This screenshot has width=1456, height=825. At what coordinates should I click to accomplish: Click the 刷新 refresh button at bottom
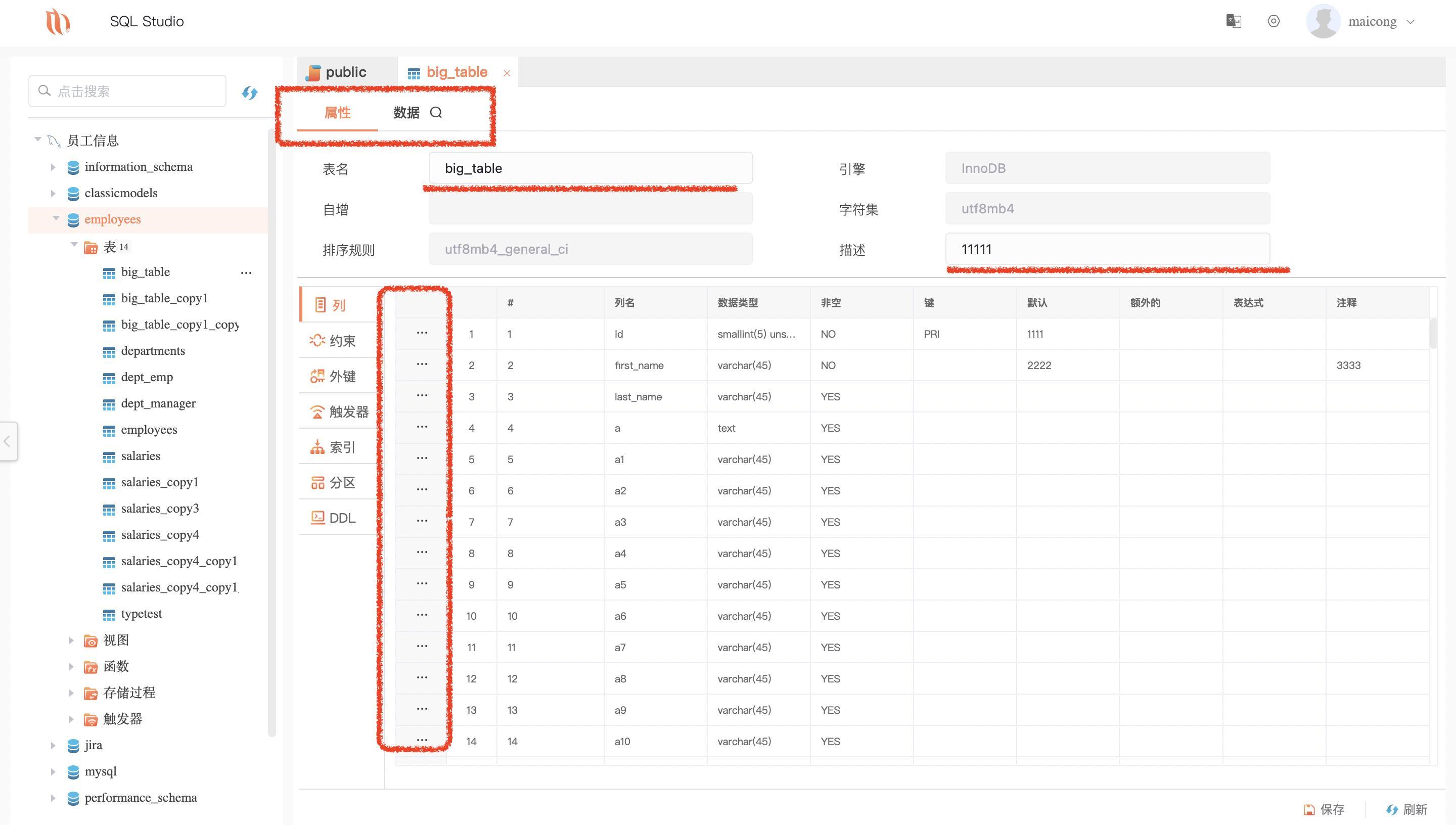point(1407,809)
